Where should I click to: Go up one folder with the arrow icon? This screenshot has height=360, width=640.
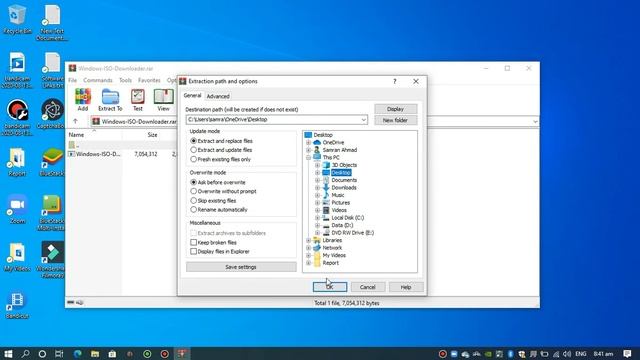pyautogui.click(x=75, y=121)
